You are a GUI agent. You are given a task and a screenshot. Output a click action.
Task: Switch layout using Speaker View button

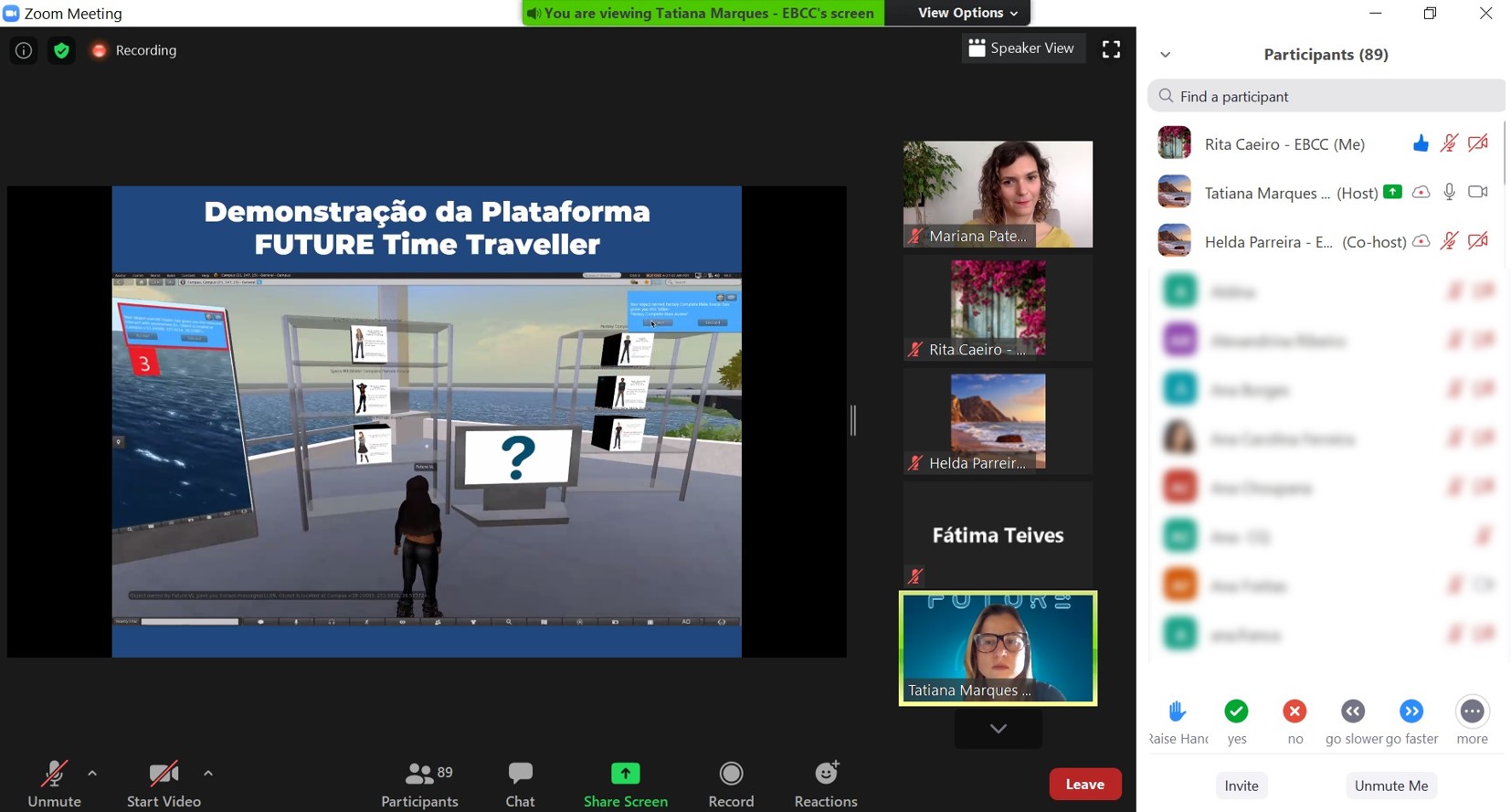tap(1022, 48)
